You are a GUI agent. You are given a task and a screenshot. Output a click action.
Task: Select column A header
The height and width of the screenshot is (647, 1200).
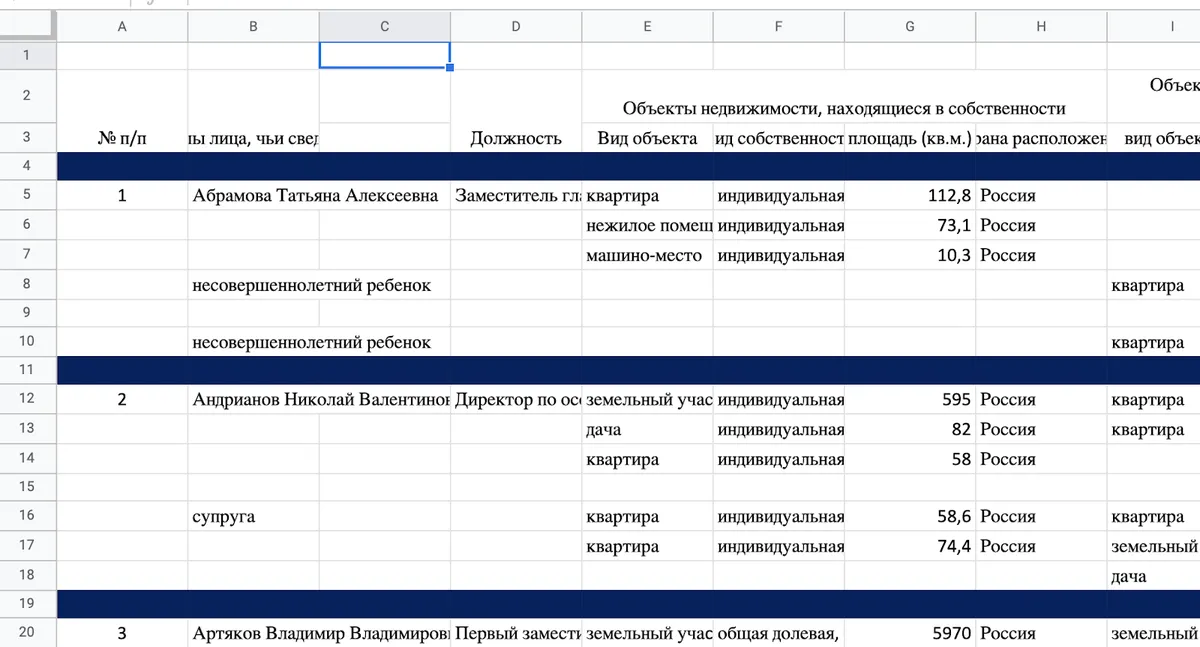point(122,27)
